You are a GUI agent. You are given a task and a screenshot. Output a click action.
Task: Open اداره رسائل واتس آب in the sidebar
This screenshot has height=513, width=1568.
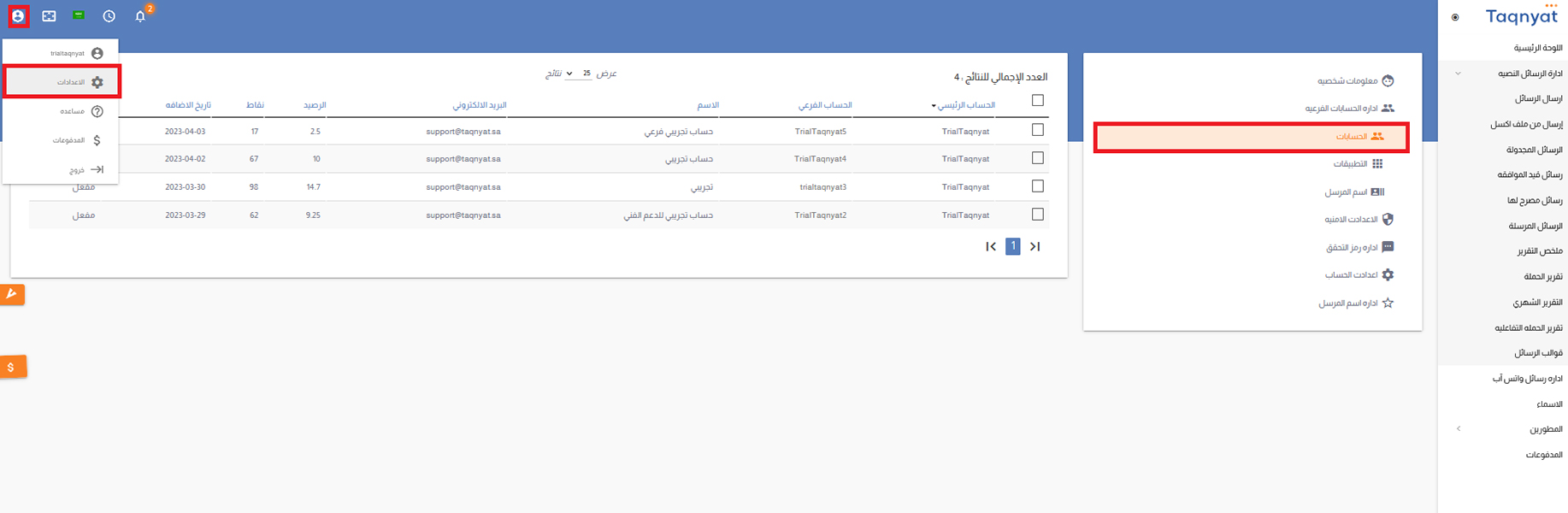click(x=1527, y=378)
